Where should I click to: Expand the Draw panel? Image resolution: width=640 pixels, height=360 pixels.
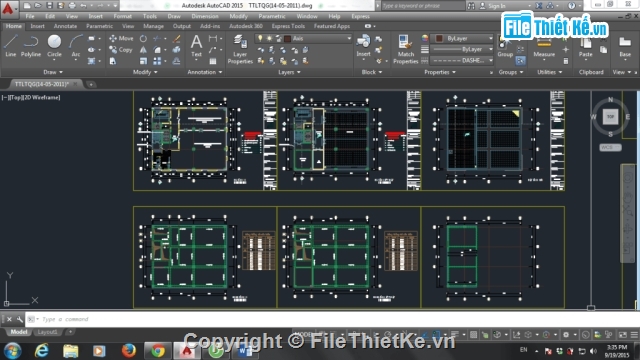click(53, 72)
